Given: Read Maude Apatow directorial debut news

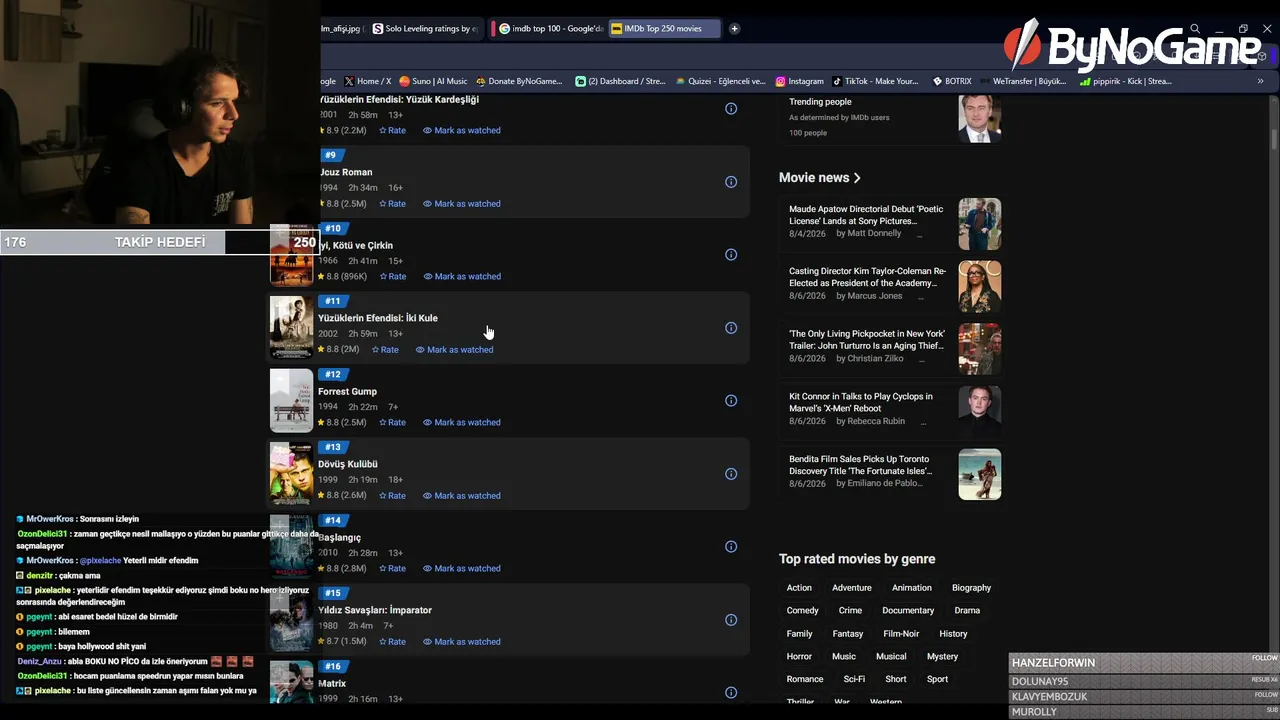Looking at the screenshot, I should (x=866, y=215).
